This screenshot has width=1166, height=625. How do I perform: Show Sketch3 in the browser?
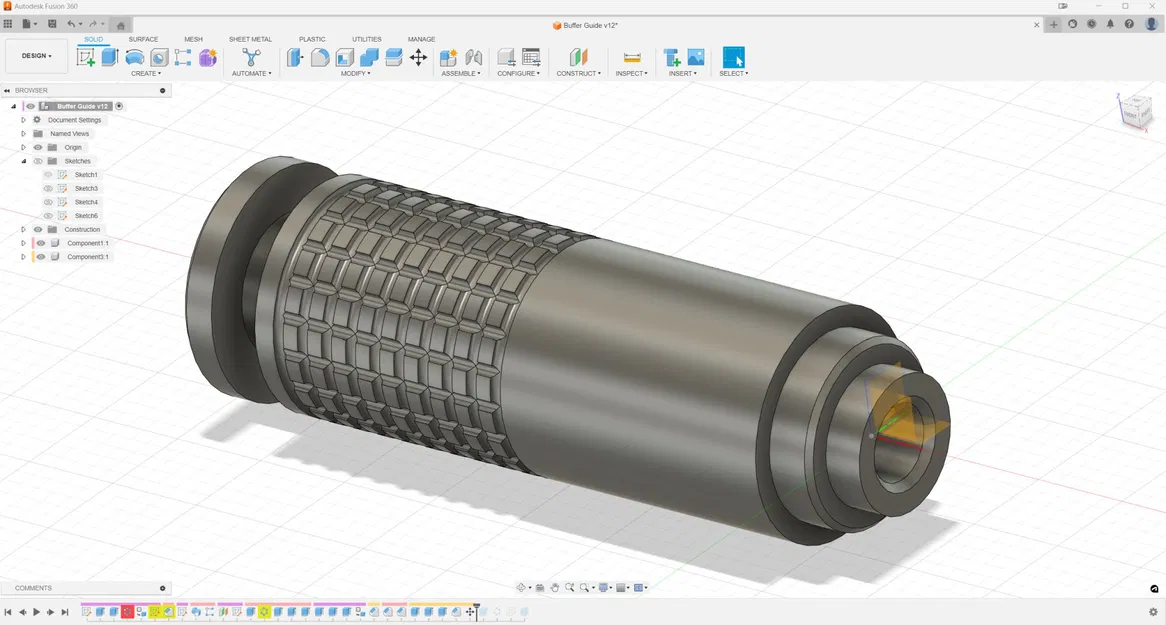[x=48, y=188]
